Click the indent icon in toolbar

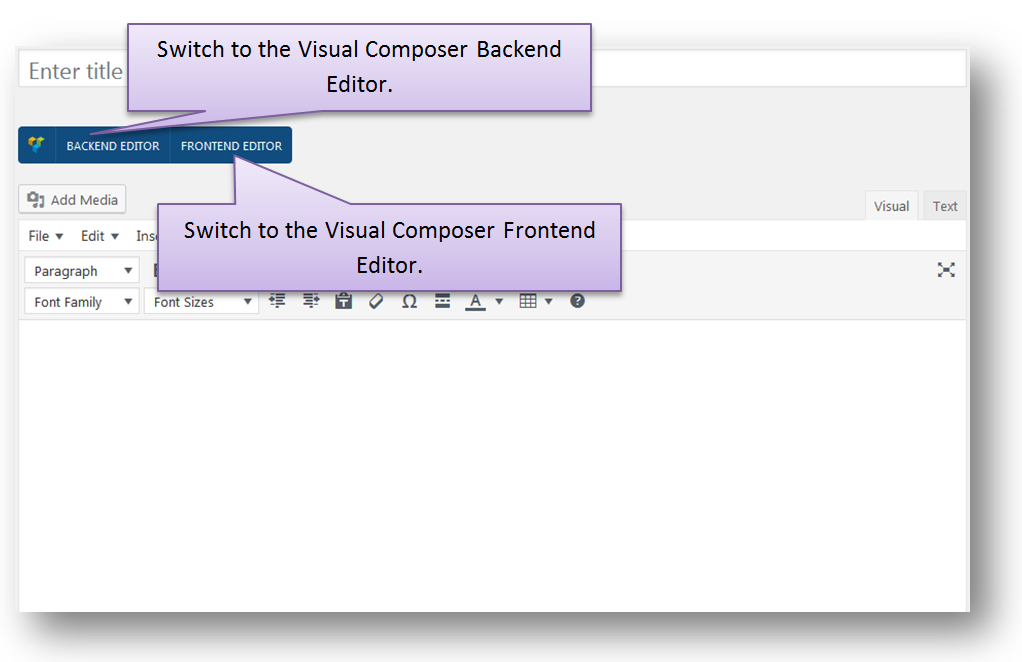pyautogui.click(x=310, y=300)
